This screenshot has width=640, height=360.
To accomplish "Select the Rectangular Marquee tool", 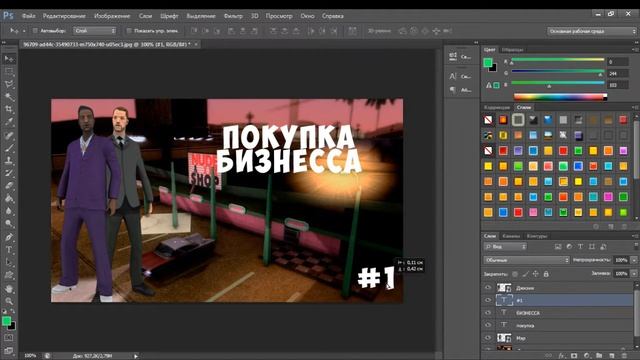I will 9,71.
